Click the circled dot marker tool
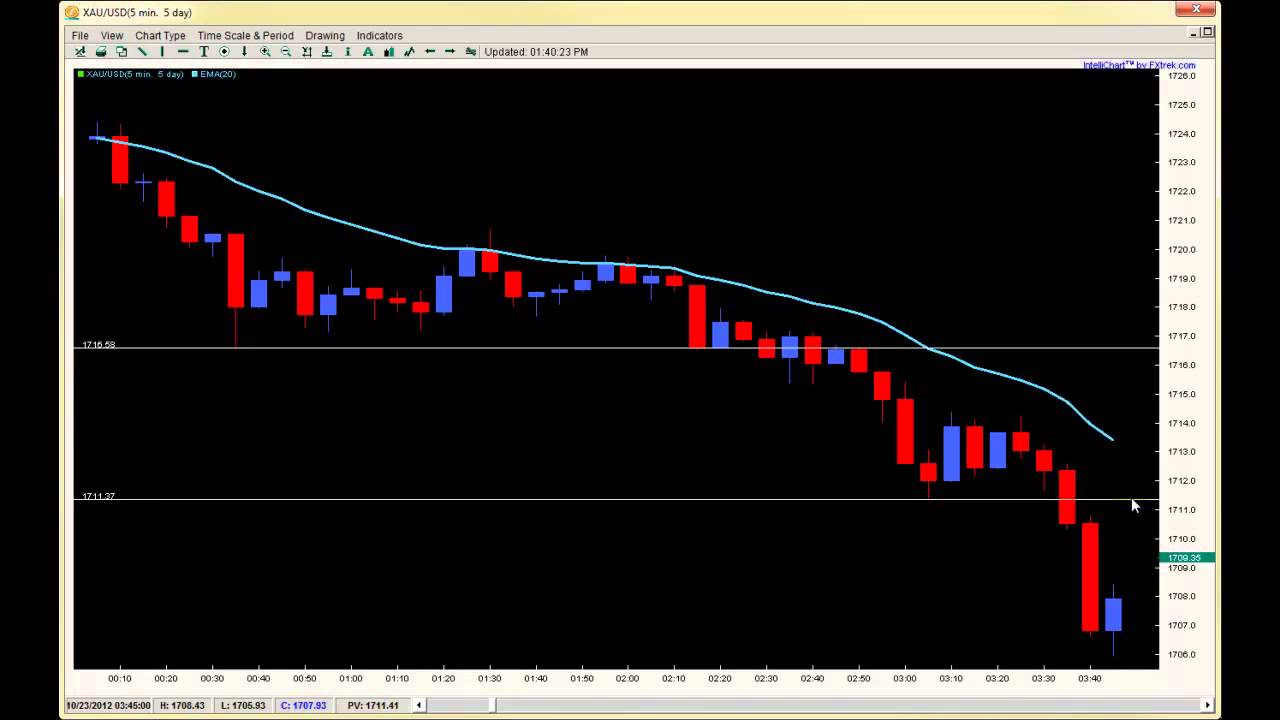Viewport: 1280px width, 720px height. coord(224,52)
